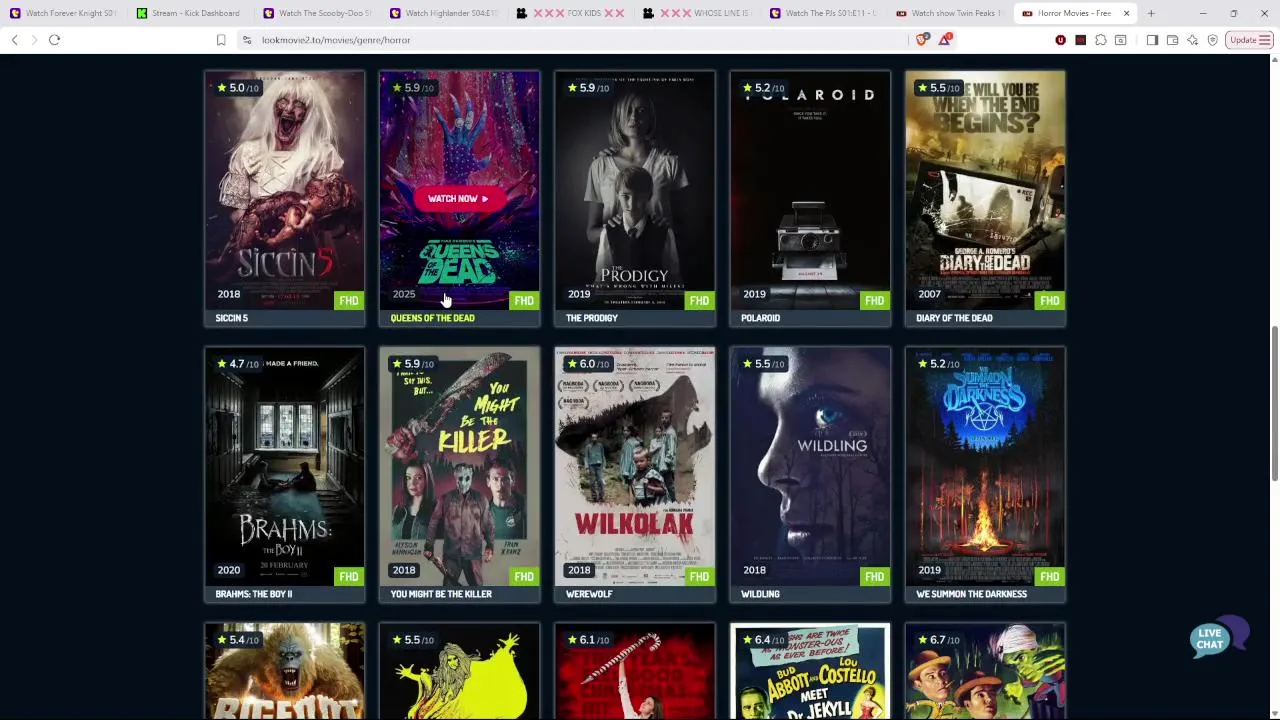
Task: Click the BRAHMS: THE BOY II title link
Action: 254,594
